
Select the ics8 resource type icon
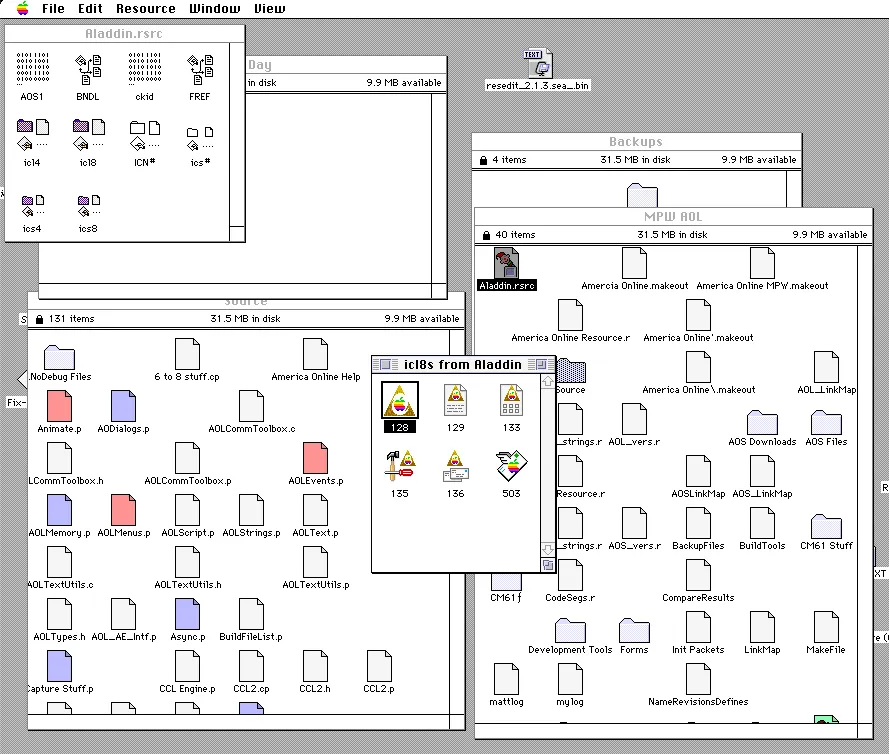[88, 207]
